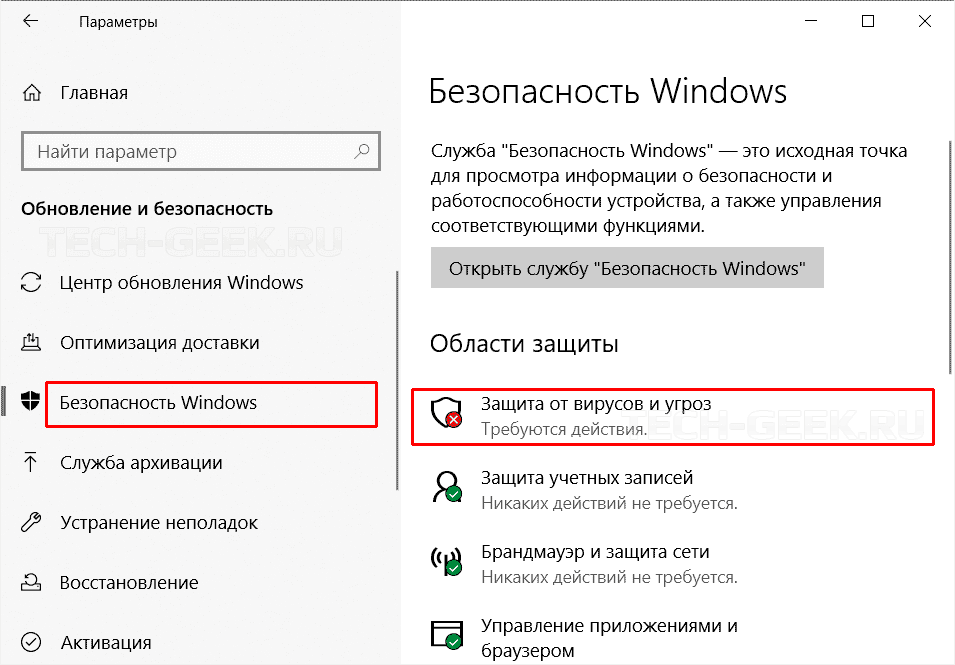Open Защита от вирусов и угроз
This screenshot has height=665, width=955.
(x=596, y=403)
